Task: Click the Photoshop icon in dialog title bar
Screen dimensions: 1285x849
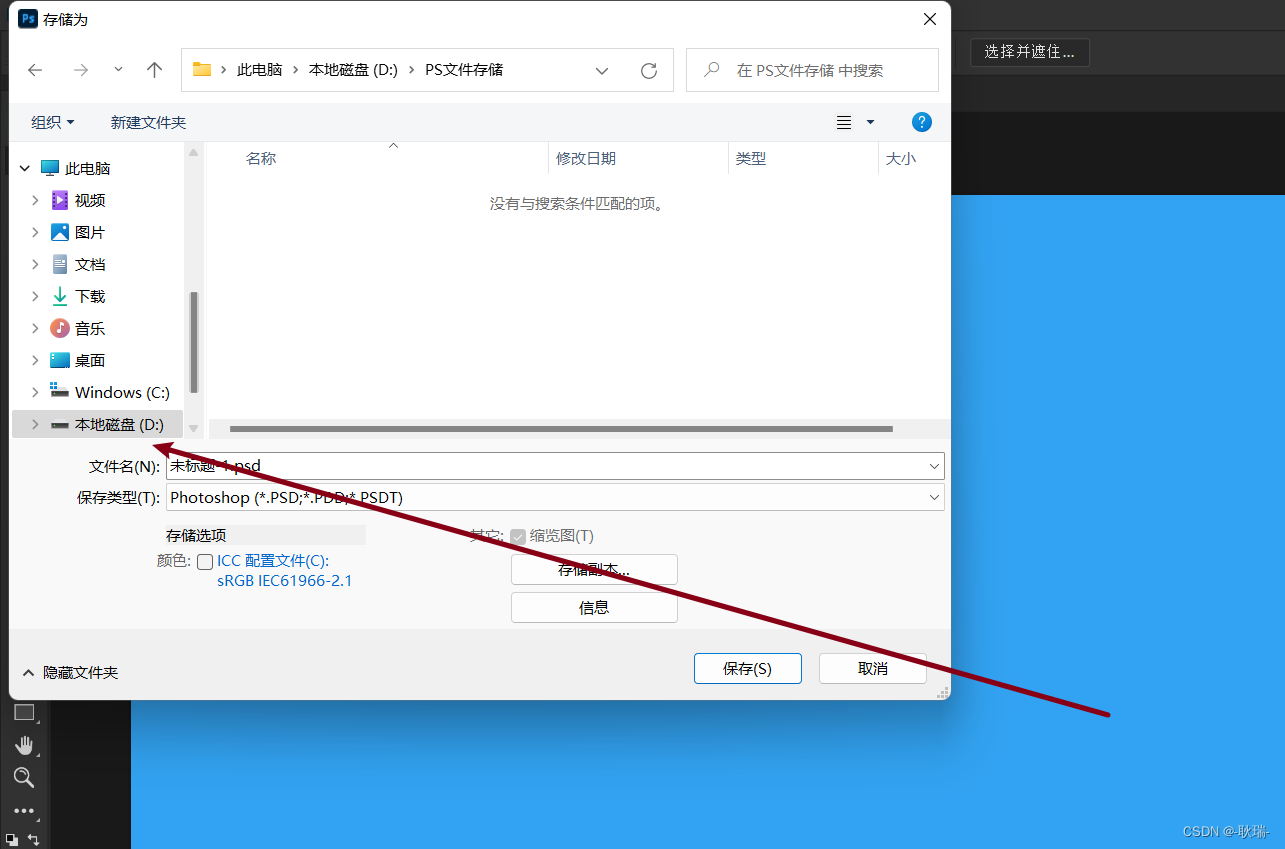Action: click(x=28, y=18)
